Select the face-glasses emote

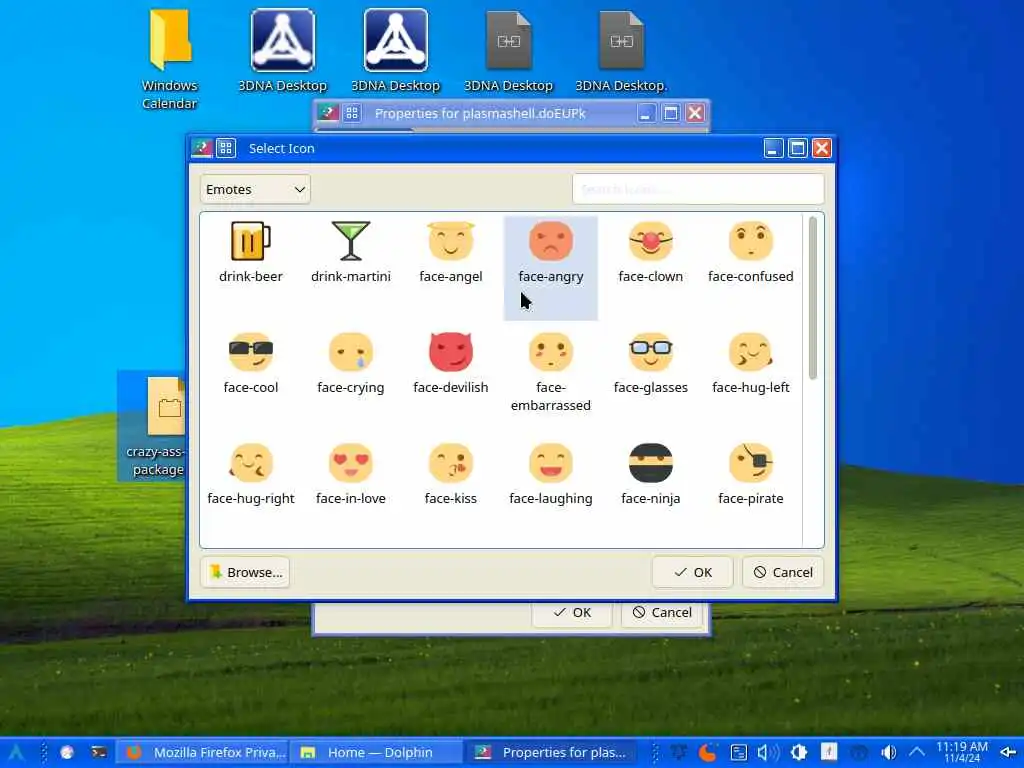[x=650, y=363]
